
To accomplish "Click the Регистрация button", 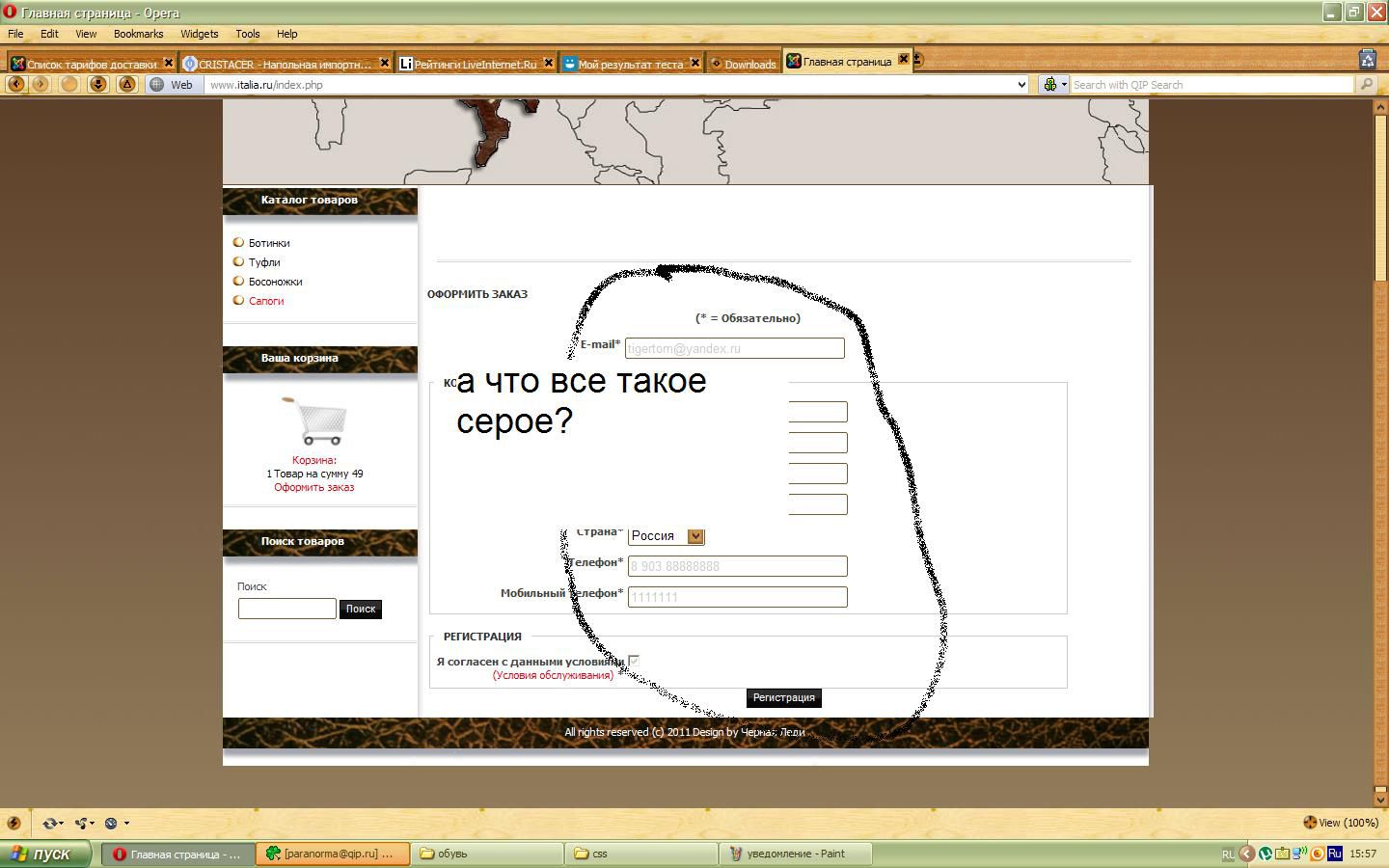I will (x=783, y=697).
